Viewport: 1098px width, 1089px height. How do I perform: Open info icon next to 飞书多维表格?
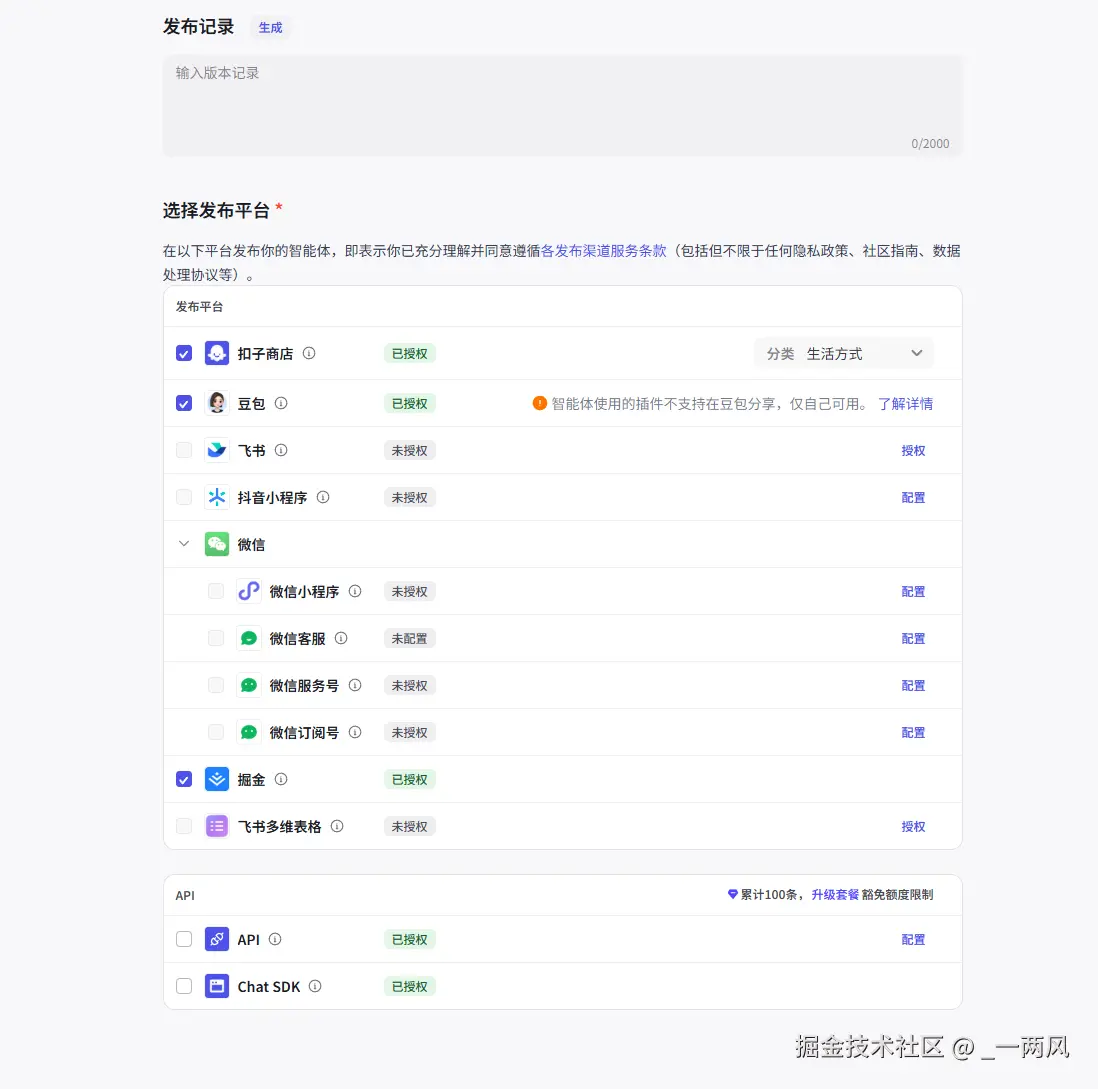(337, 826)
